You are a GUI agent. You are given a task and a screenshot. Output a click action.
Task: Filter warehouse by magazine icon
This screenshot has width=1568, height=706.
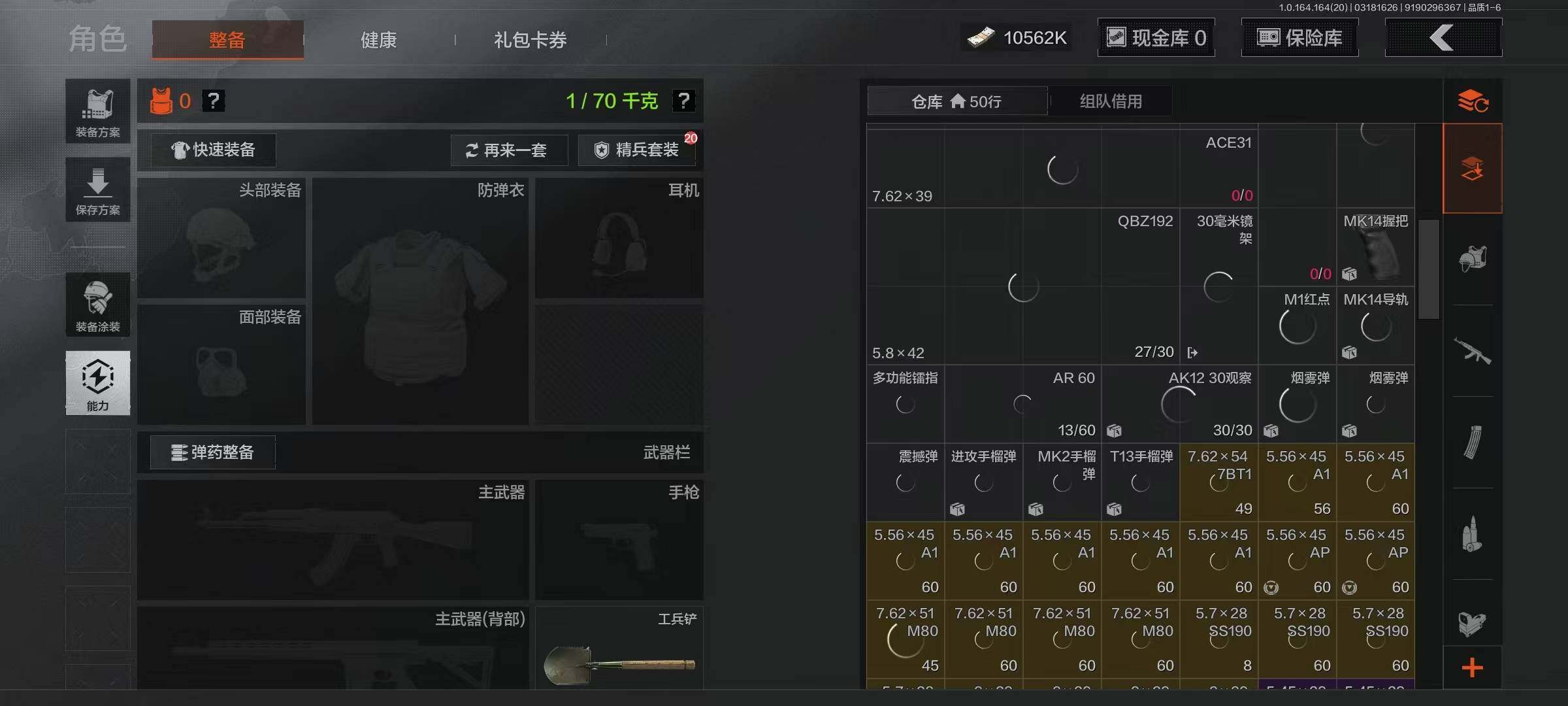pos(1472,442)
